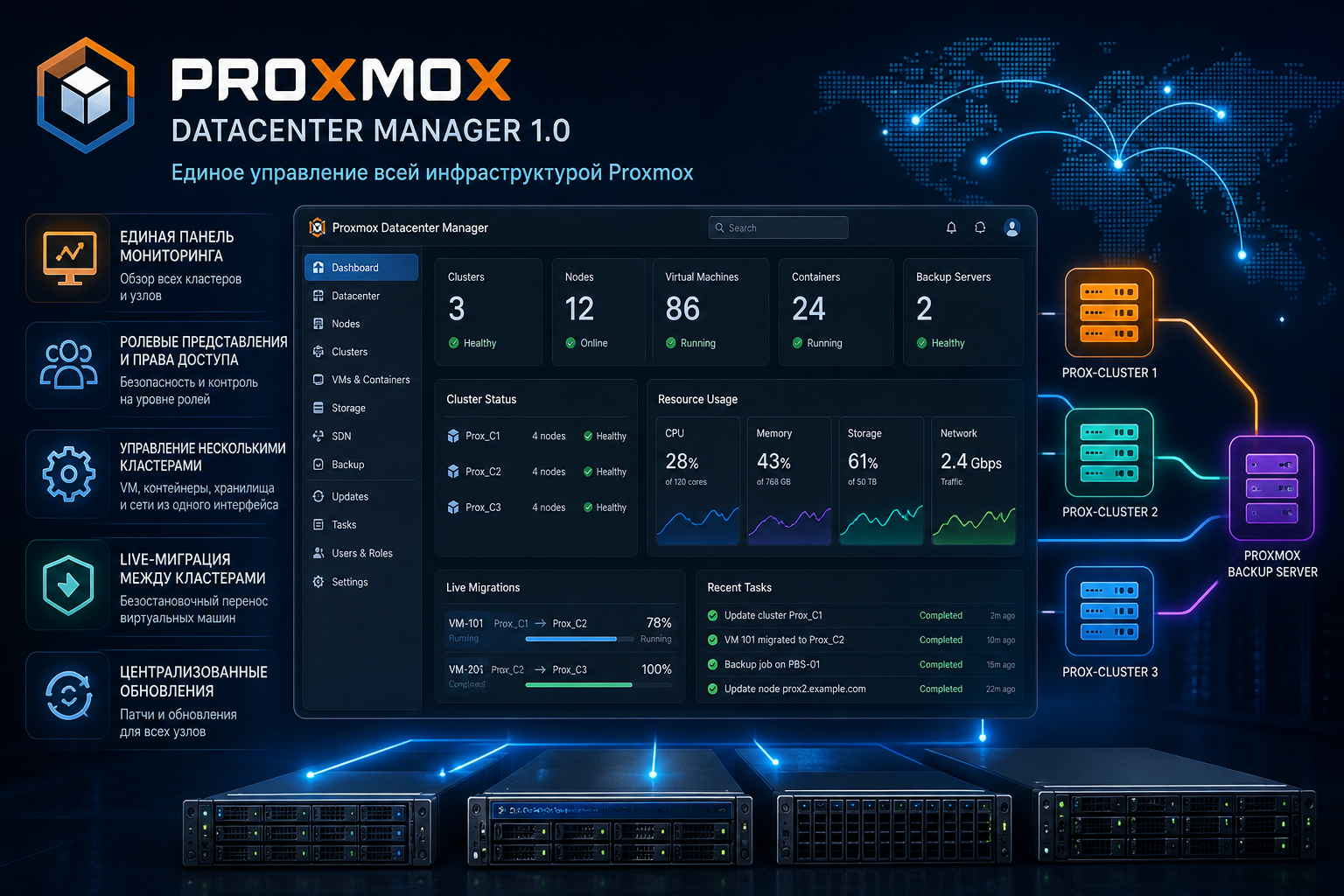Viewport: 1344px width, 896px height.
Task: Click the 'PROX-CLUSTER 2' label
Action: 1109,512
